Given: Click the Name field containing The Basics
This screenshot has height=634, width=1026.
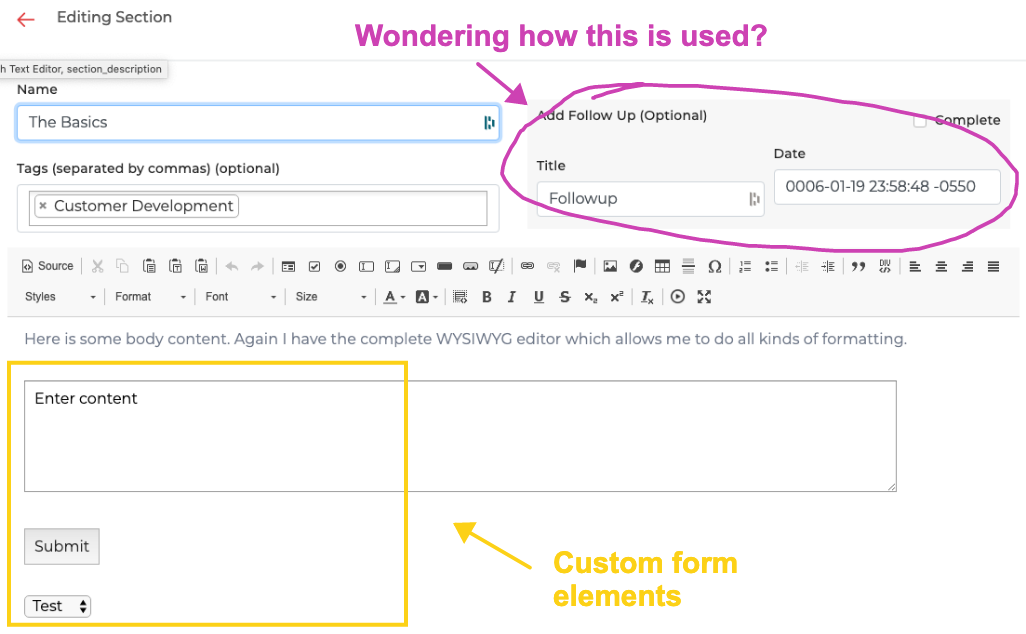Looking at the screenshot, I should (258, 122).
